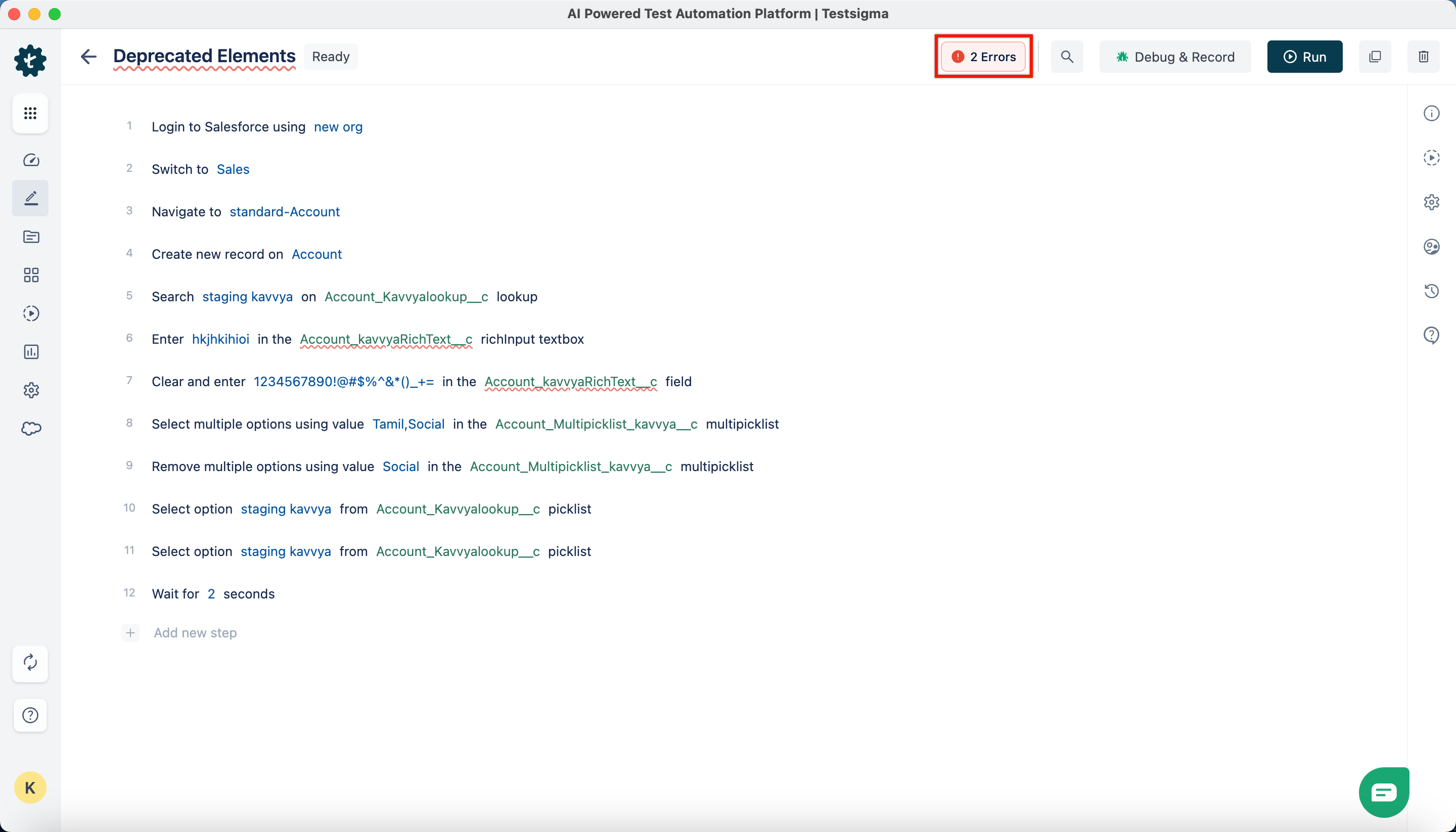1456x832 pixels.
Task: Click the Deprecated Elements title
Action: 204,56
